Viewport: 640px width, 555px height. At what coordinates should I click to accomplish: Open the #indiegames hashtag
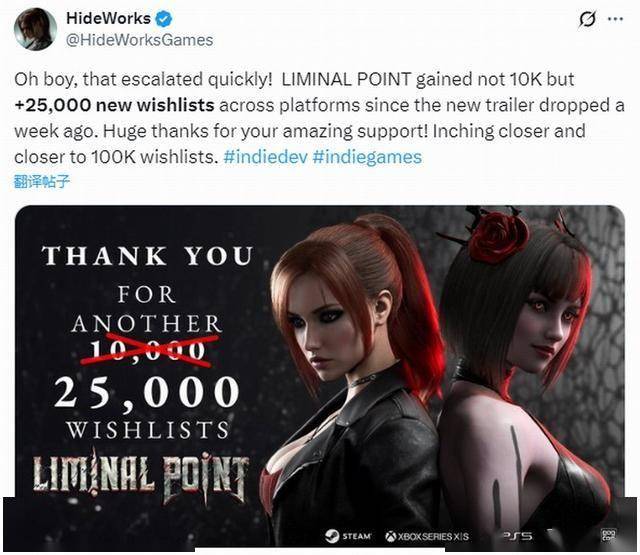pos(367,157)
